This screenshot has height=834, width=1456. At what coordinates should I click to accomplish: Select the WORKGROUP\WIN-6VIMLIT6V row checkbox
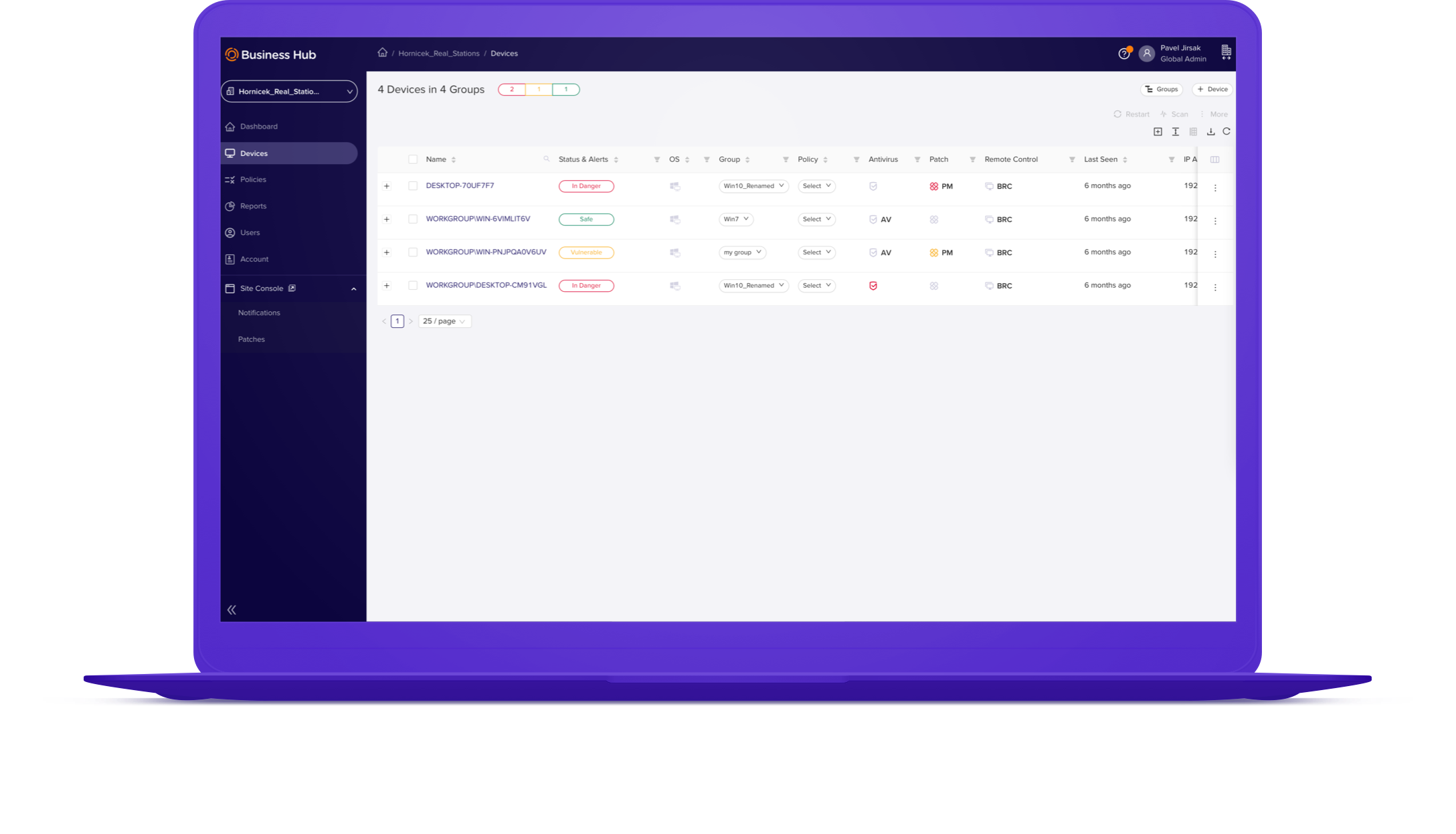tap(413, 219)
